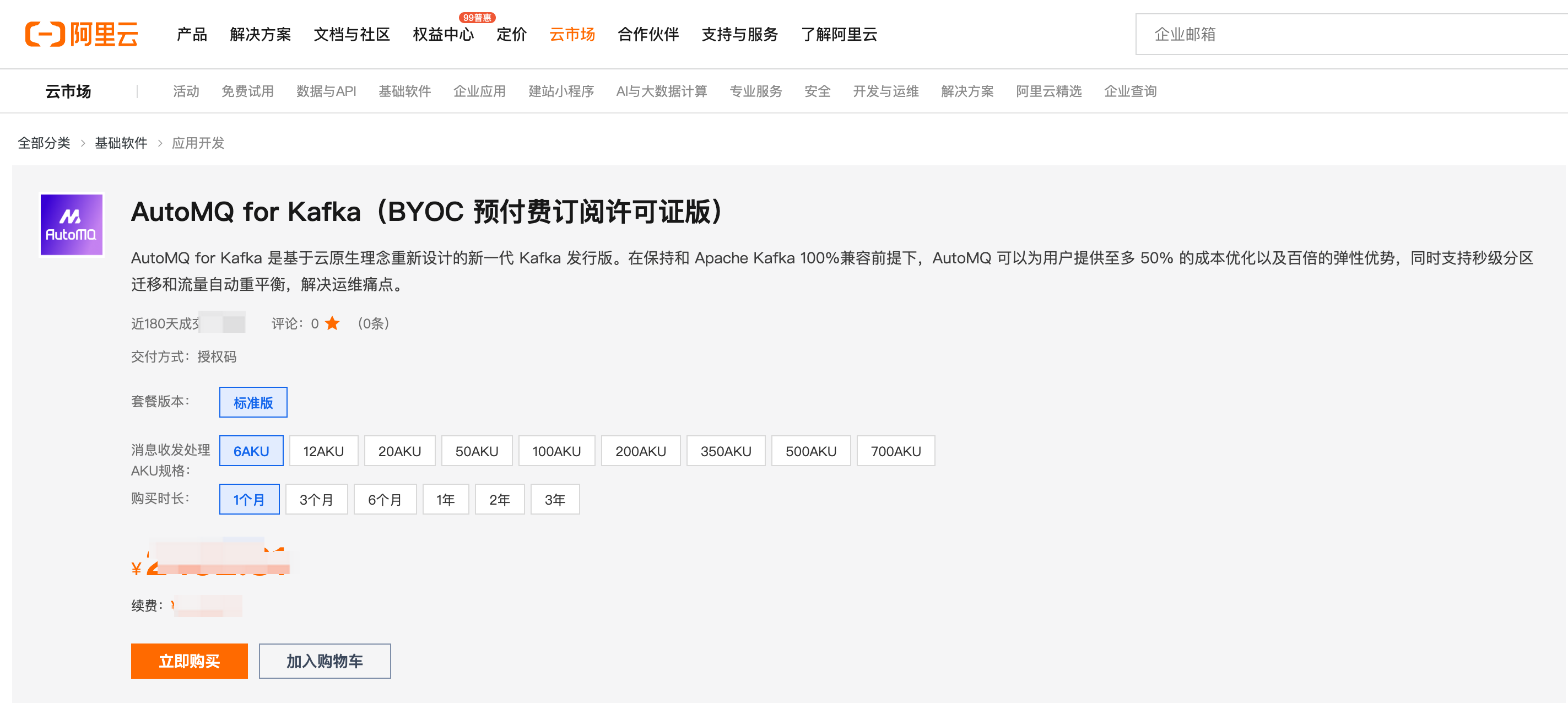Click the 99普惠 badge above 权益中心
Image resolution: width=1568 pixels, height=703 pixels.
(477, 18)
